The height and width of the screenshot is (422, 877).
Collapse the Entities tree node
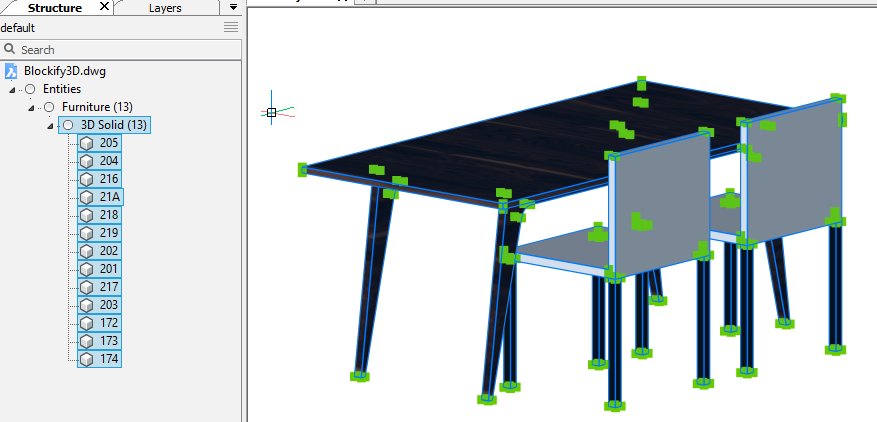coord(12,90)
